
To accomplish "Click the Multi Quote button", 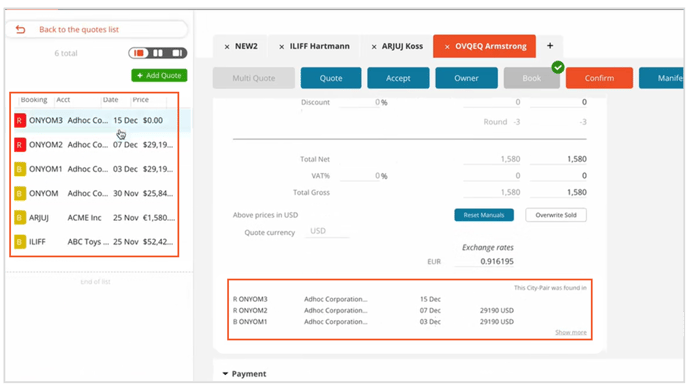I will point(254,78).
